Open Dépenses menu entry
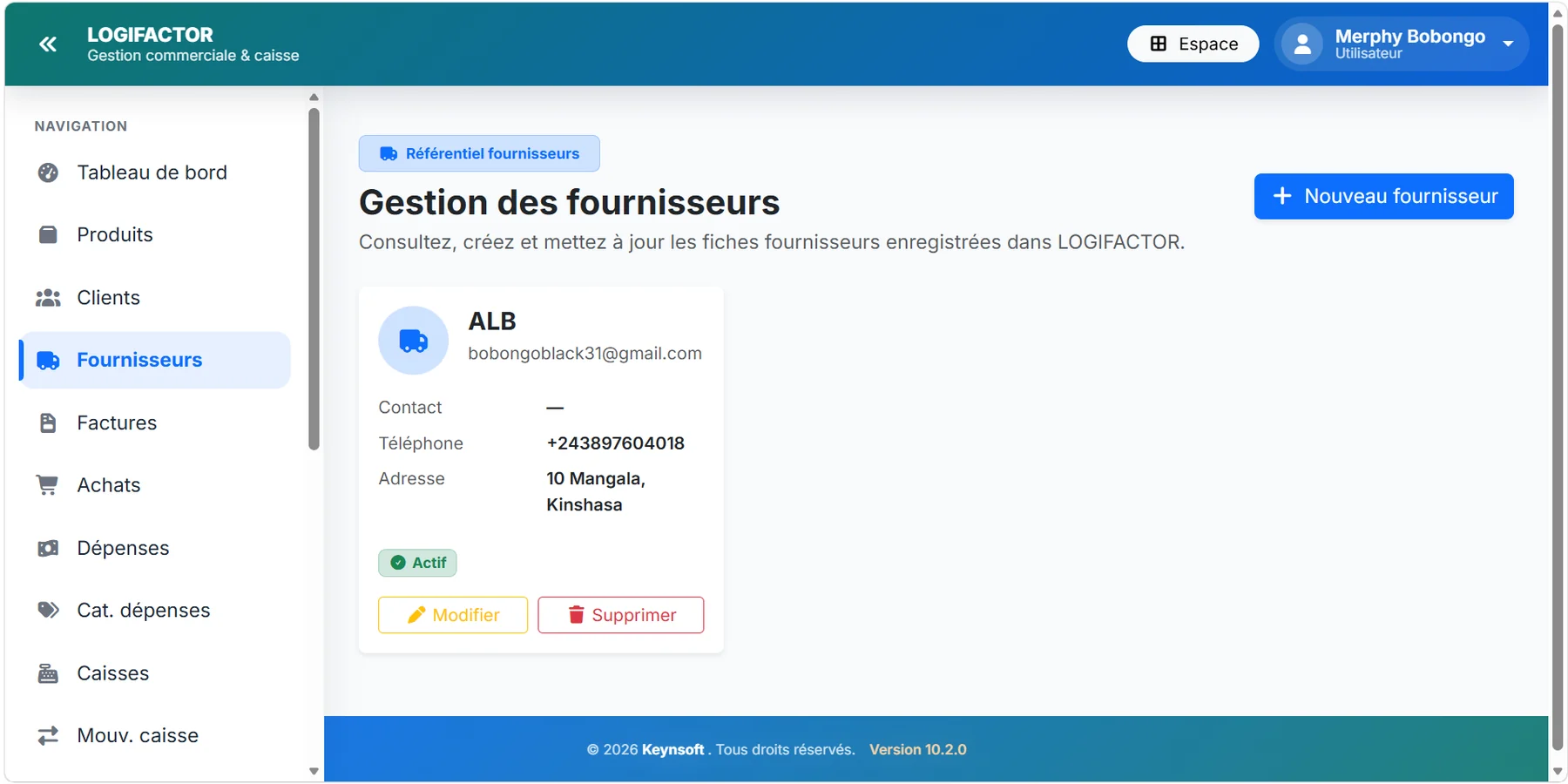 click(155, 548)
